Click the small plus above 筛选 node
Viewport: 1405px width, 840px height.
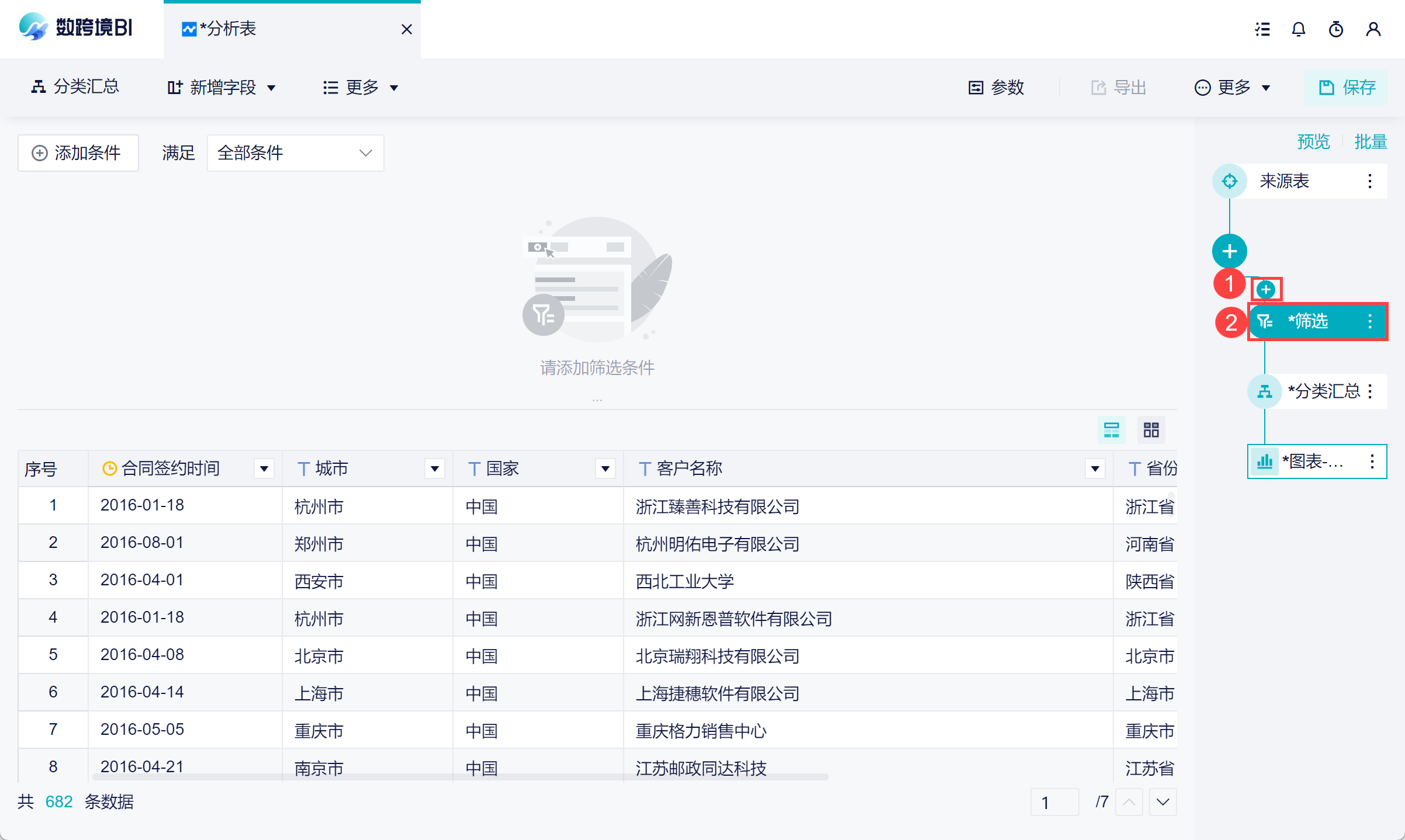[x=1265, y=289]
